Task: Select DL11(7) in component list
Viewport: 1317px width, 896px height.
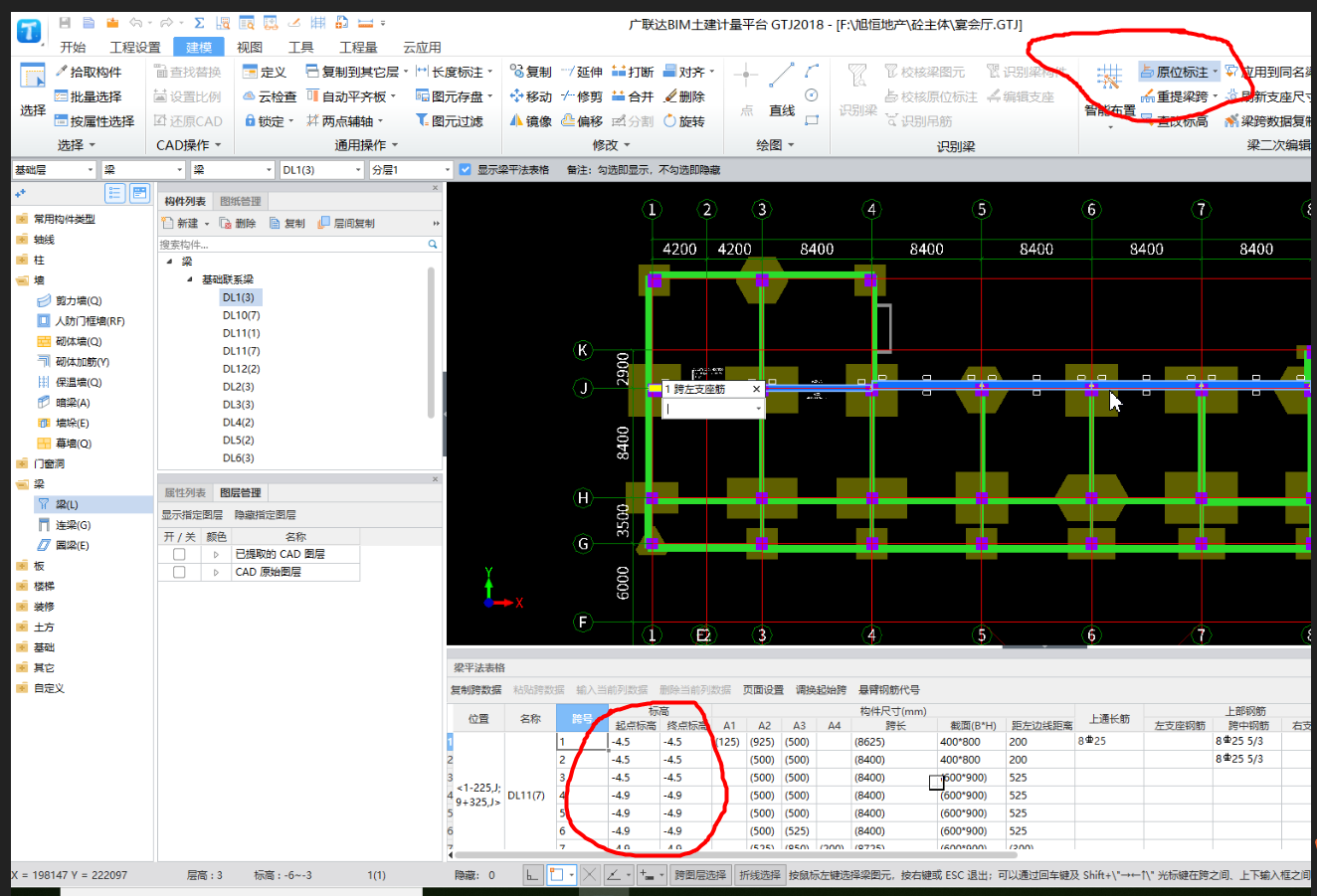Action: [x=241, y=351]
